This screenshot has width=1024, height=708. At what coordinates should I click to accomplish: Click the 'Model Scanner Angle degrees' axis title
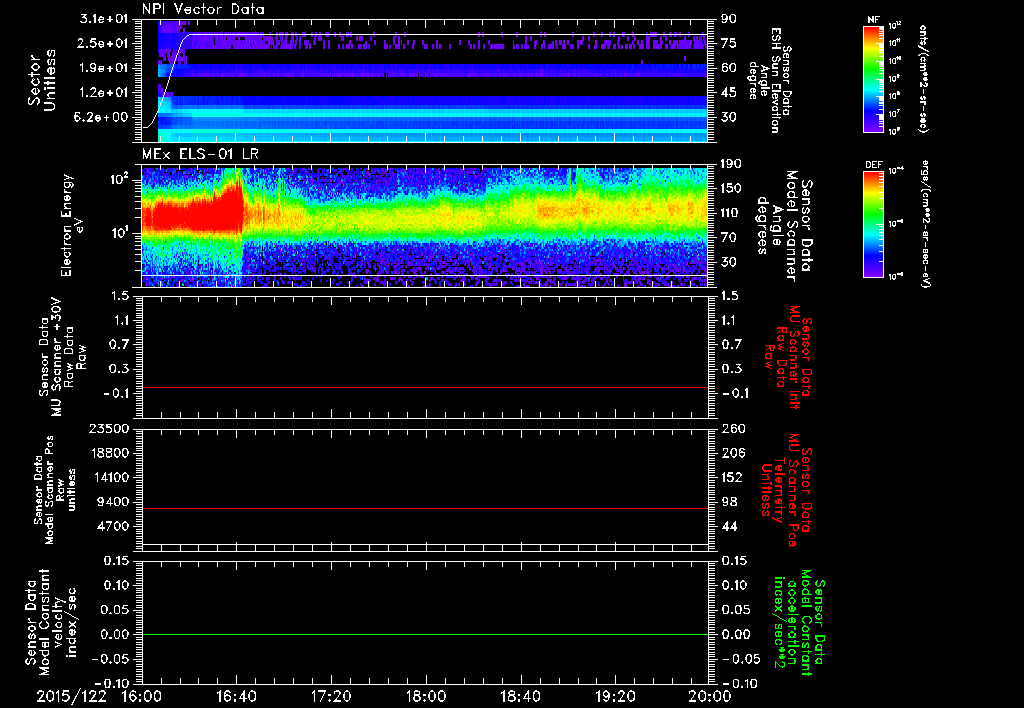point(784,226)
